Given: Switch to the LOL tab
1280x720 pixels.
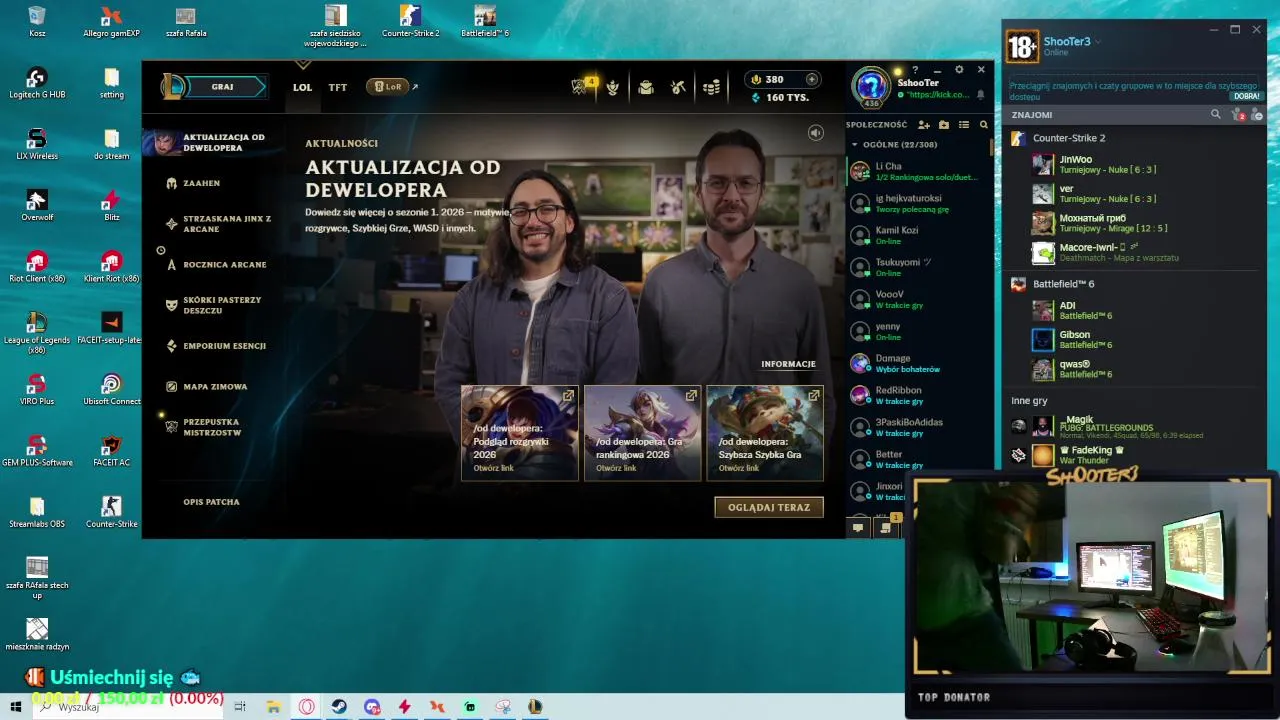Looking at the screenshot, I should 302,87.
